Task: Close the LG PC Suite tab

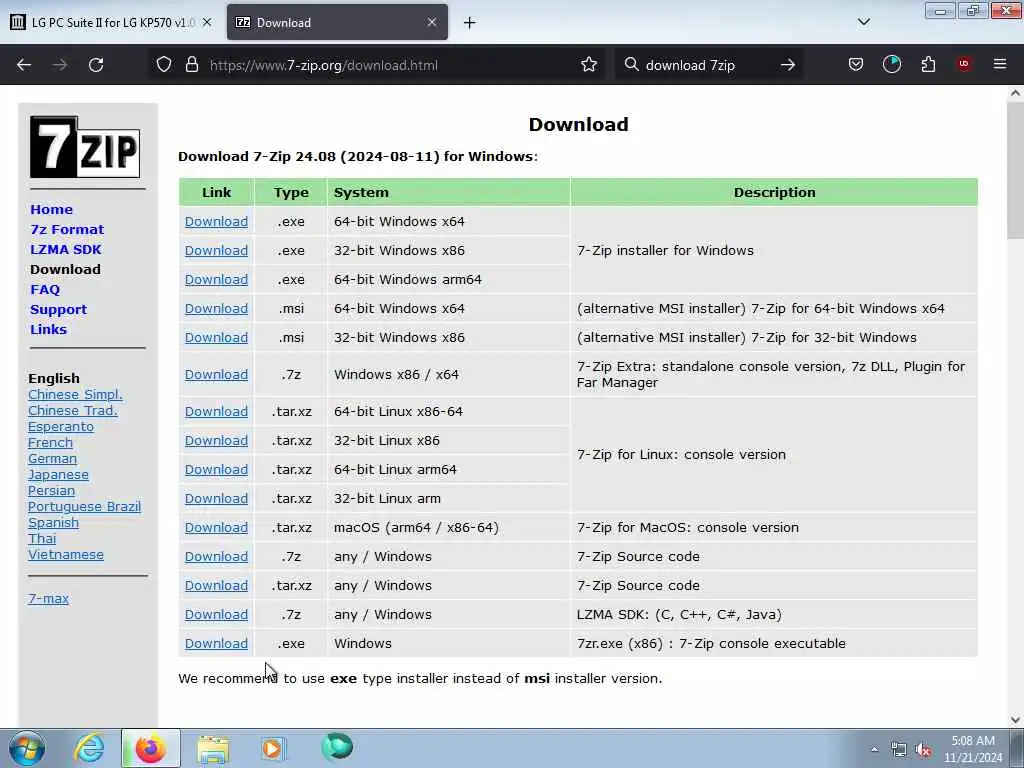Action: (207, 22)
